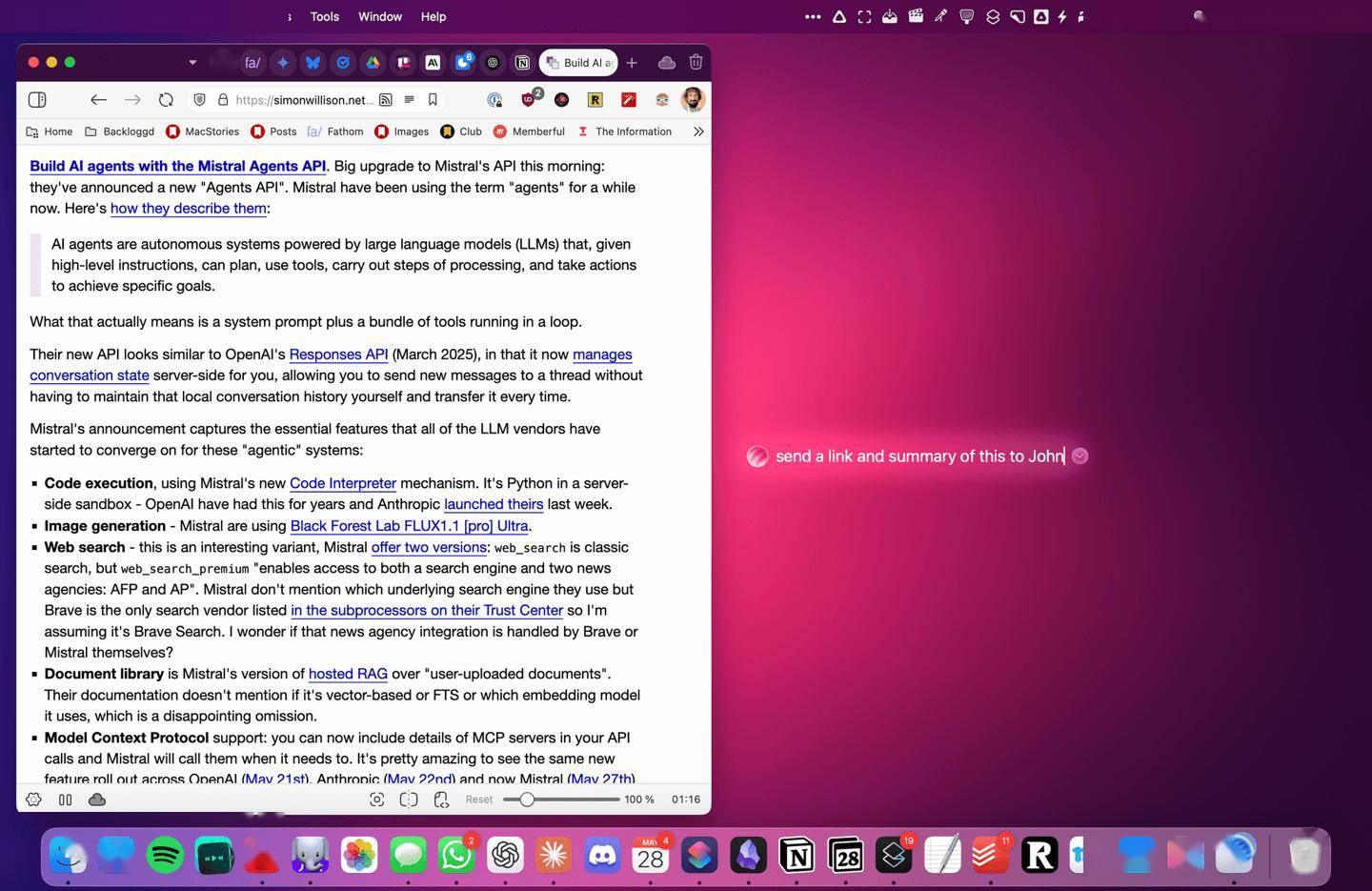Switch to the Bluesky butterfly pinned tab
Screen dimensions: 1372x891
click(x=313, y=63)
